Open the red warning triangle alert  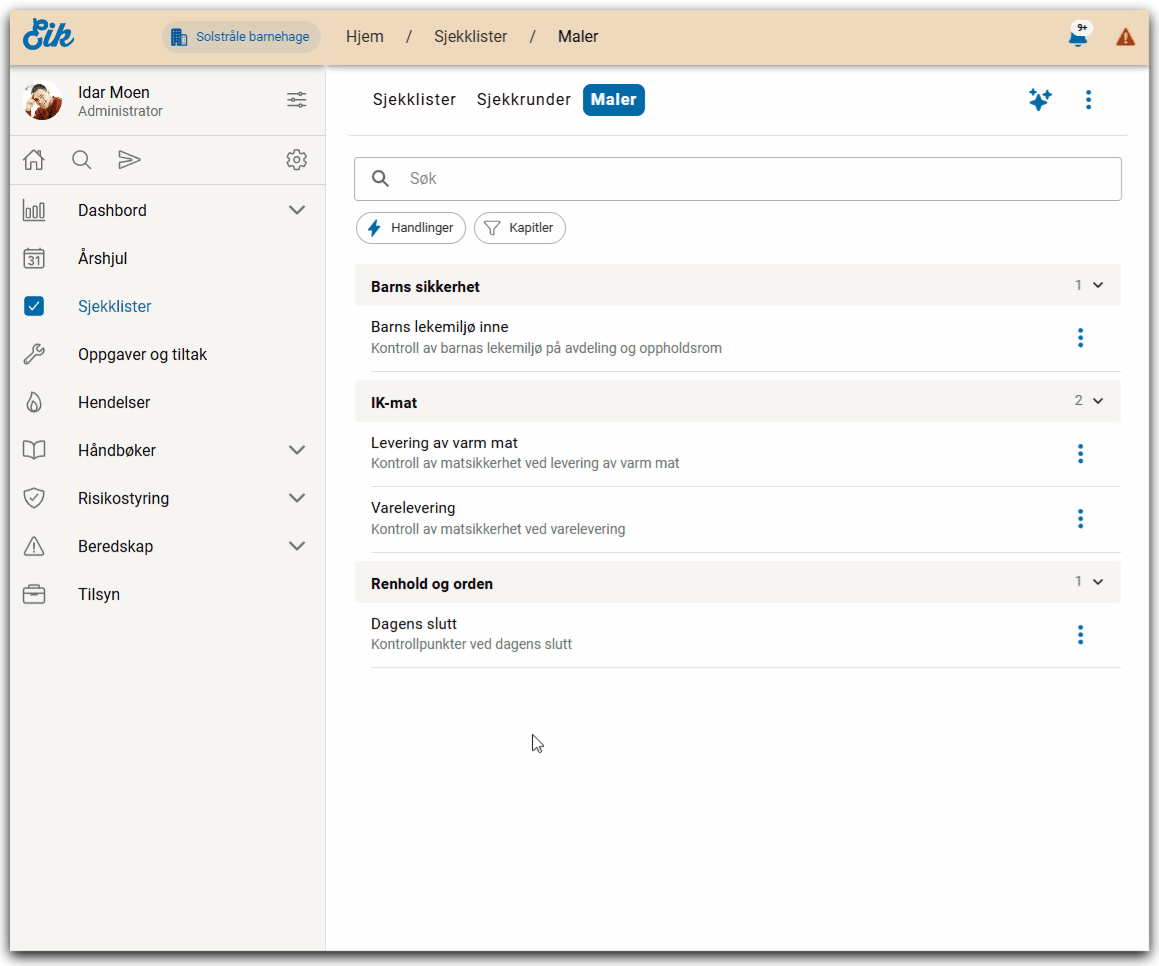(x=1125, y=37)
